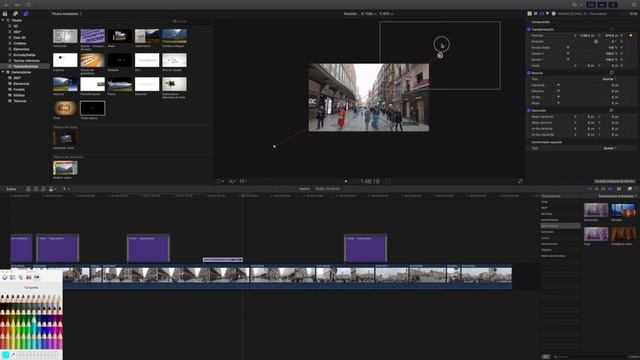
Task: Toggle inspector visibility in top-right toolbar
Action: pos(613,4)
